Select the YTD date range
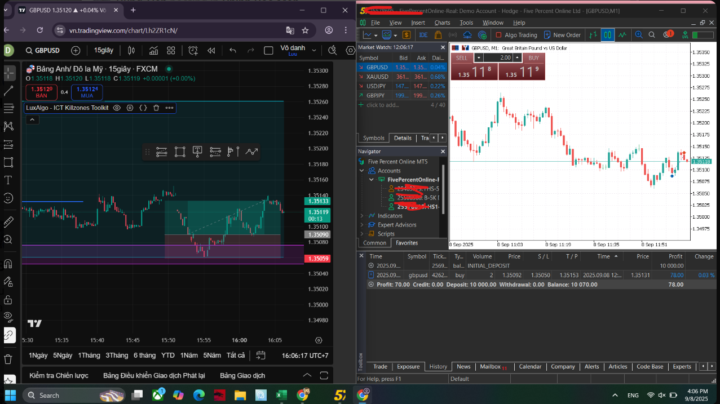 [168, 355]
